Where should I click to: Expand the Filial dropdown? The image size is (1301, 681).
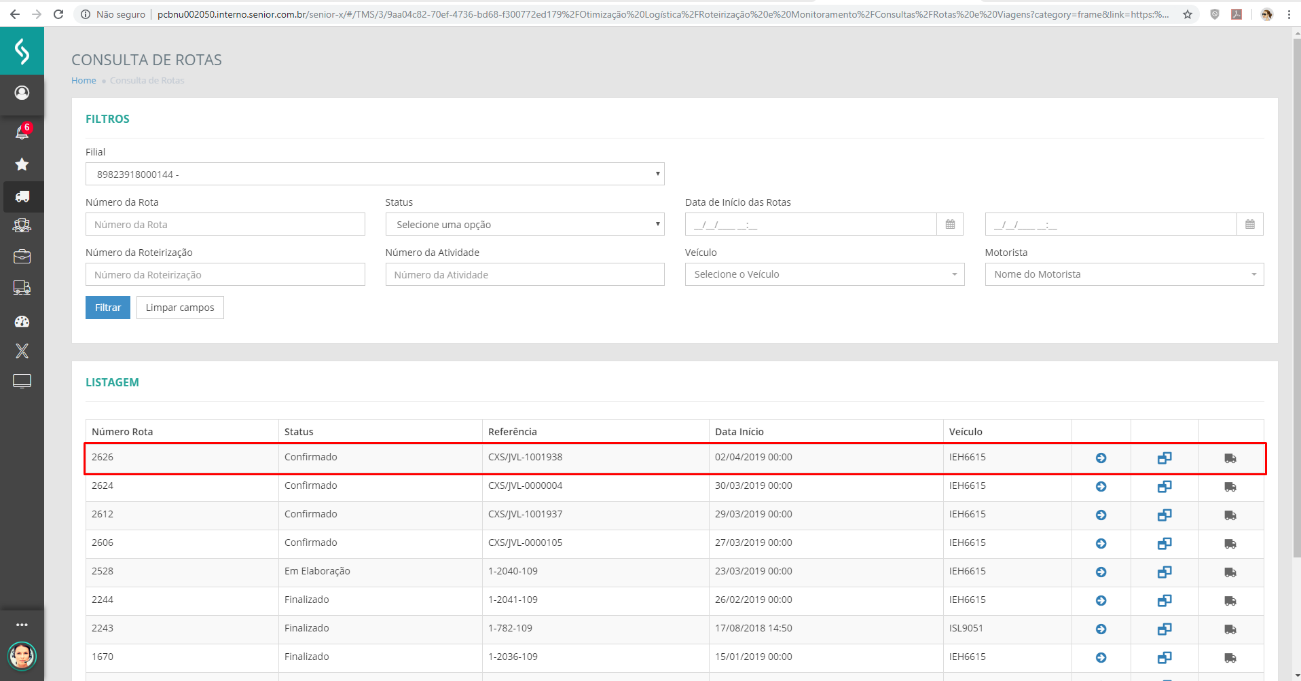(375, 175)
